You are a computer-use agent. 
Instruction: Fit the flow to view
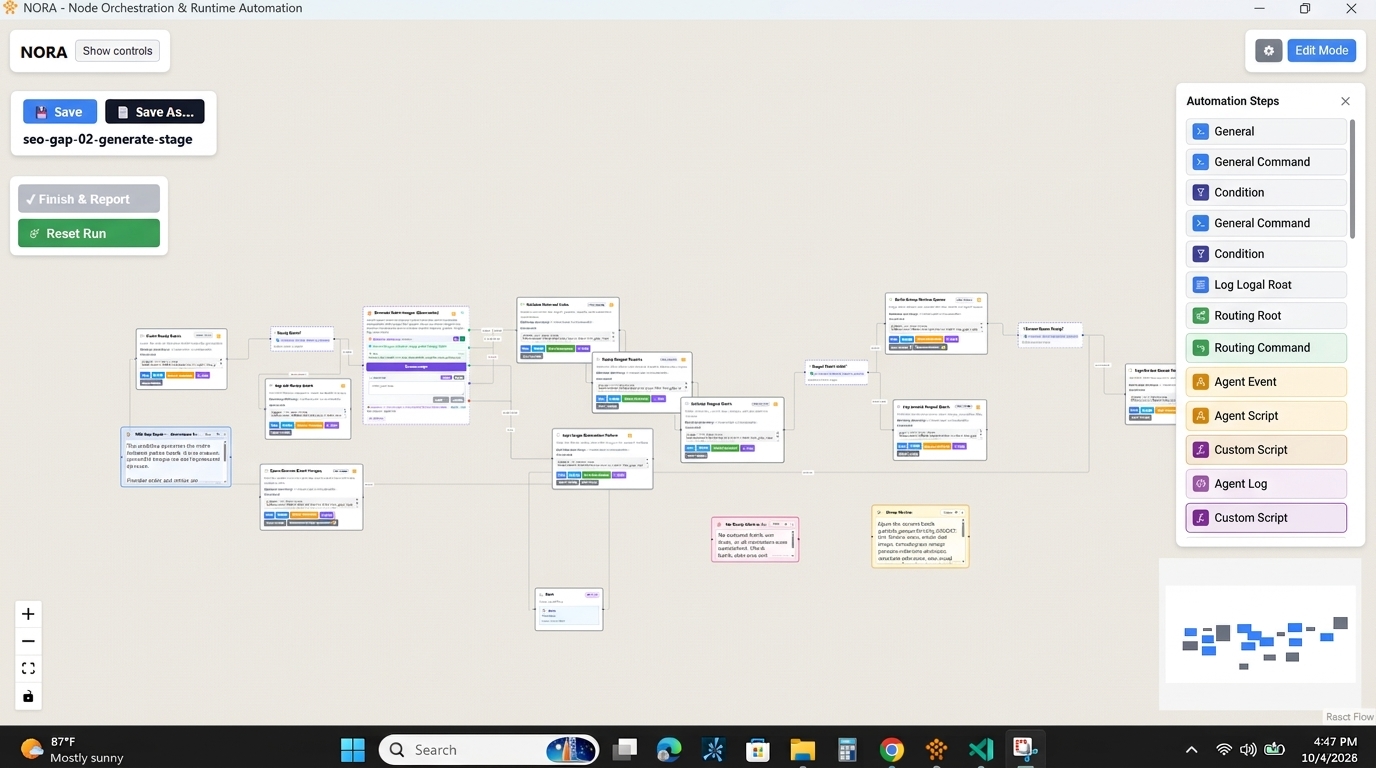tap(28, 668)
